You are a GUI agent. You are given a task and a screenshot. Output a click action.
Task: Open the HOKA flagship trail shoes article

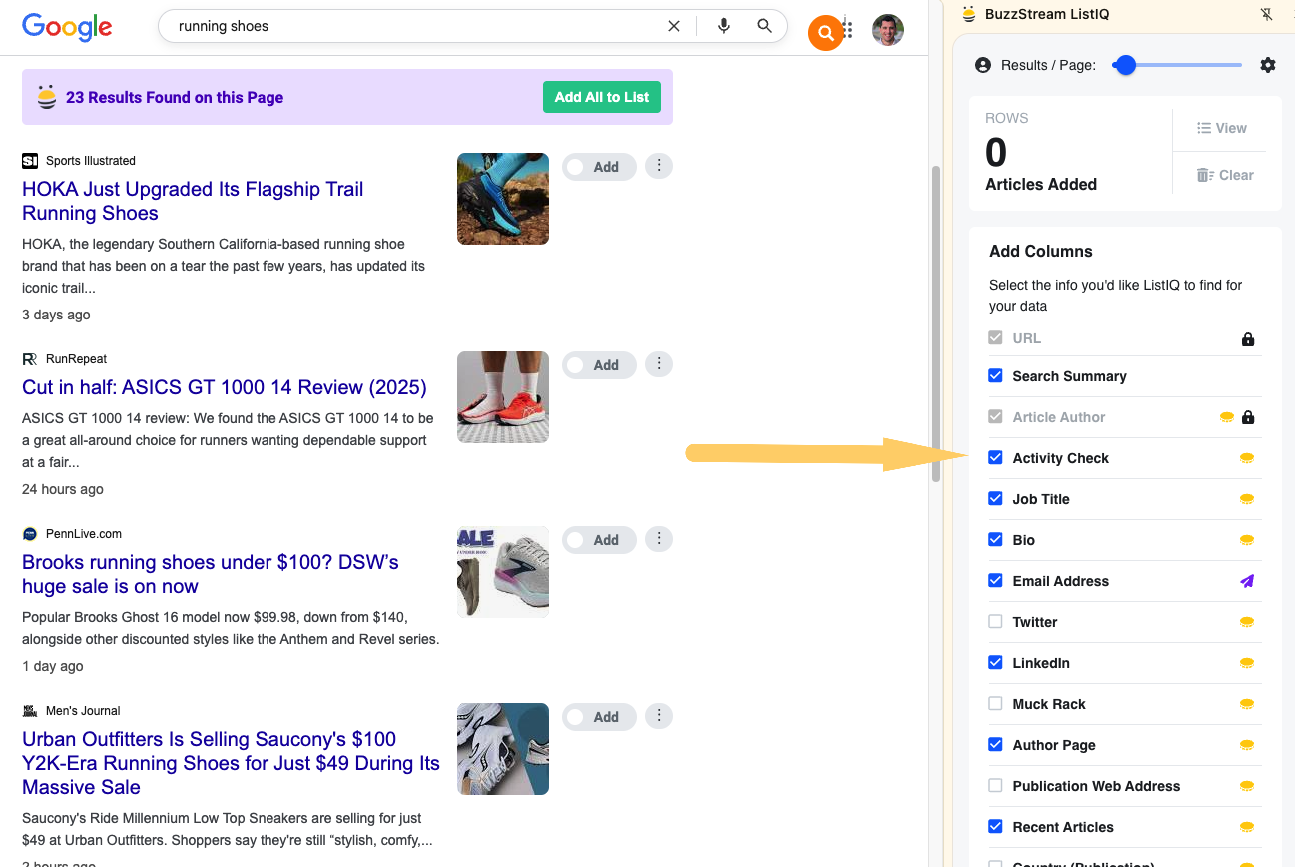coord(192,200)
